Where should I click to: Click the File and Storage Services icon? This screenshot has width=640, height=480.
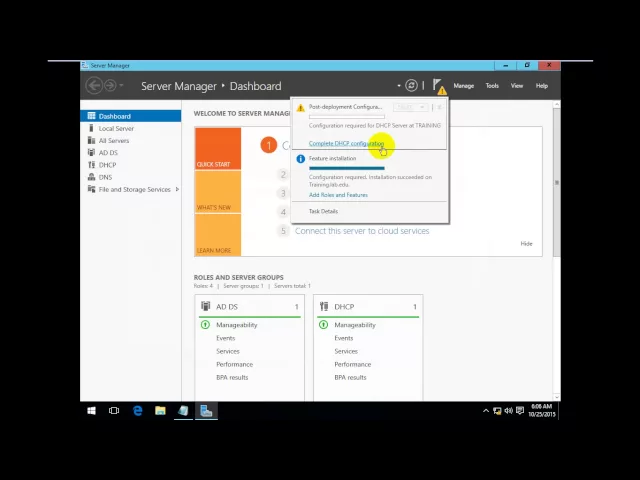point(91,189)
